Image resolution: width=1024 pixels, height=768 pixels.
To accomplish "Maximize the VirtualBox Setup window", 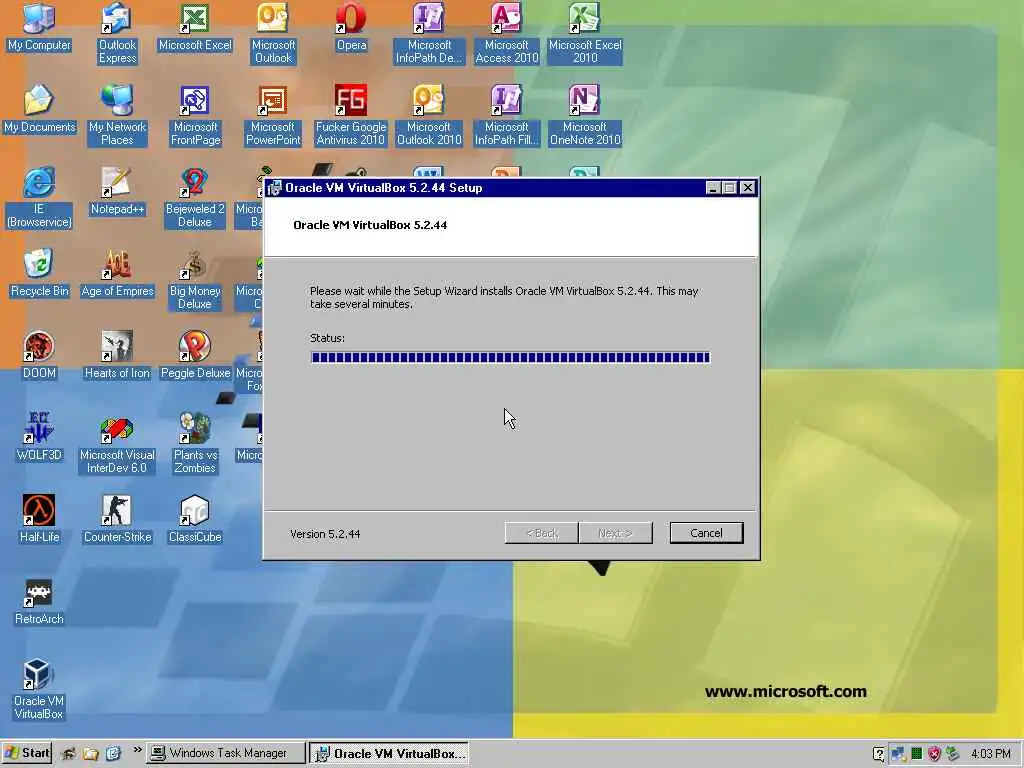I will point(729,188).
